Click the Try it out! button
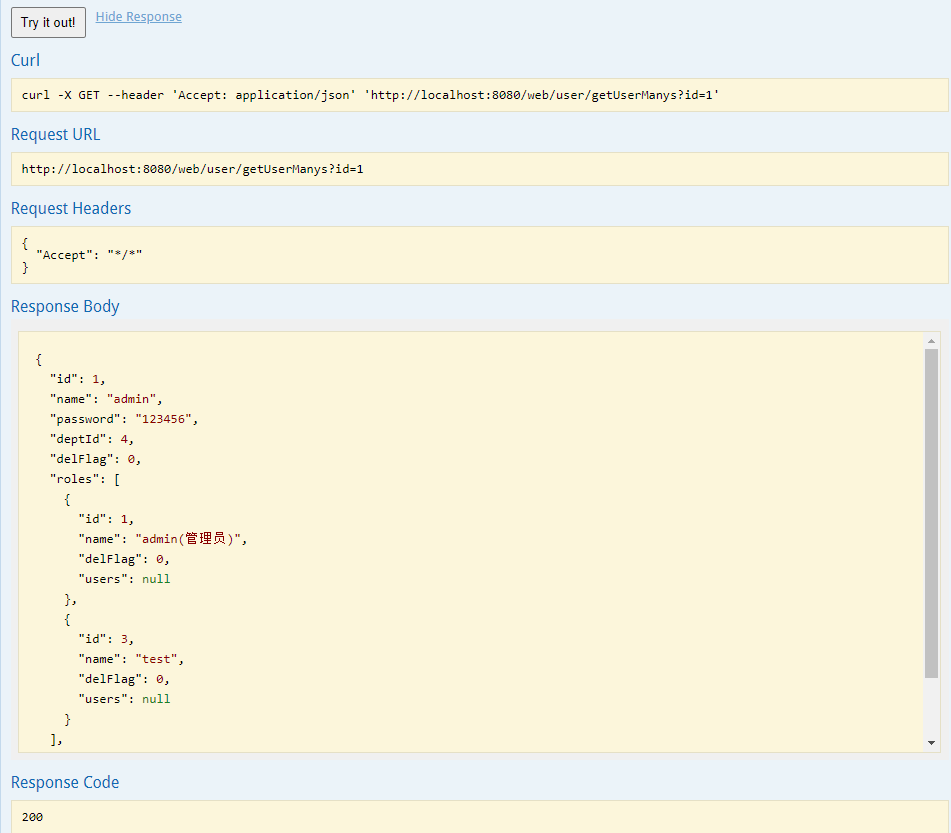 click(49, 22)
